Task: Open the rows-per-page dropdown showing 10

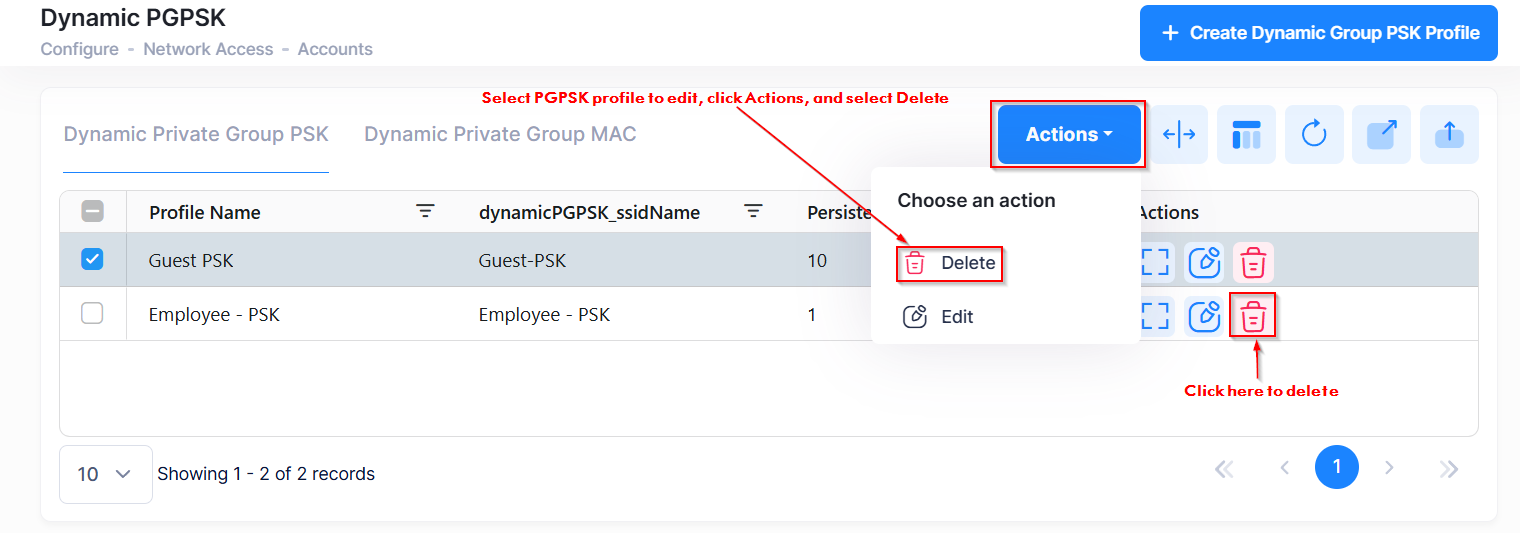Action: tap(105, 474)
